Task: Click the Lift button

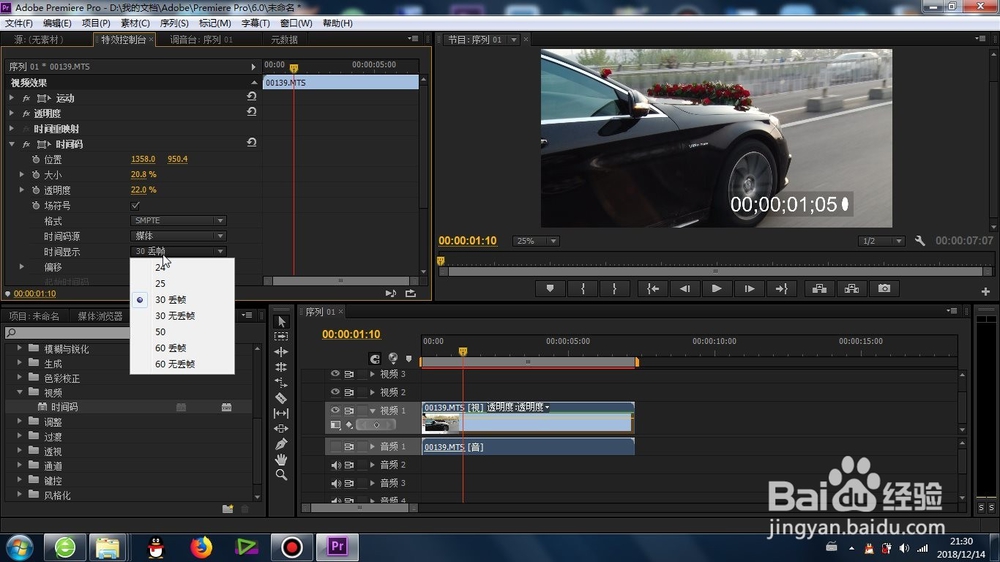Action: click(x=820, y=289)
